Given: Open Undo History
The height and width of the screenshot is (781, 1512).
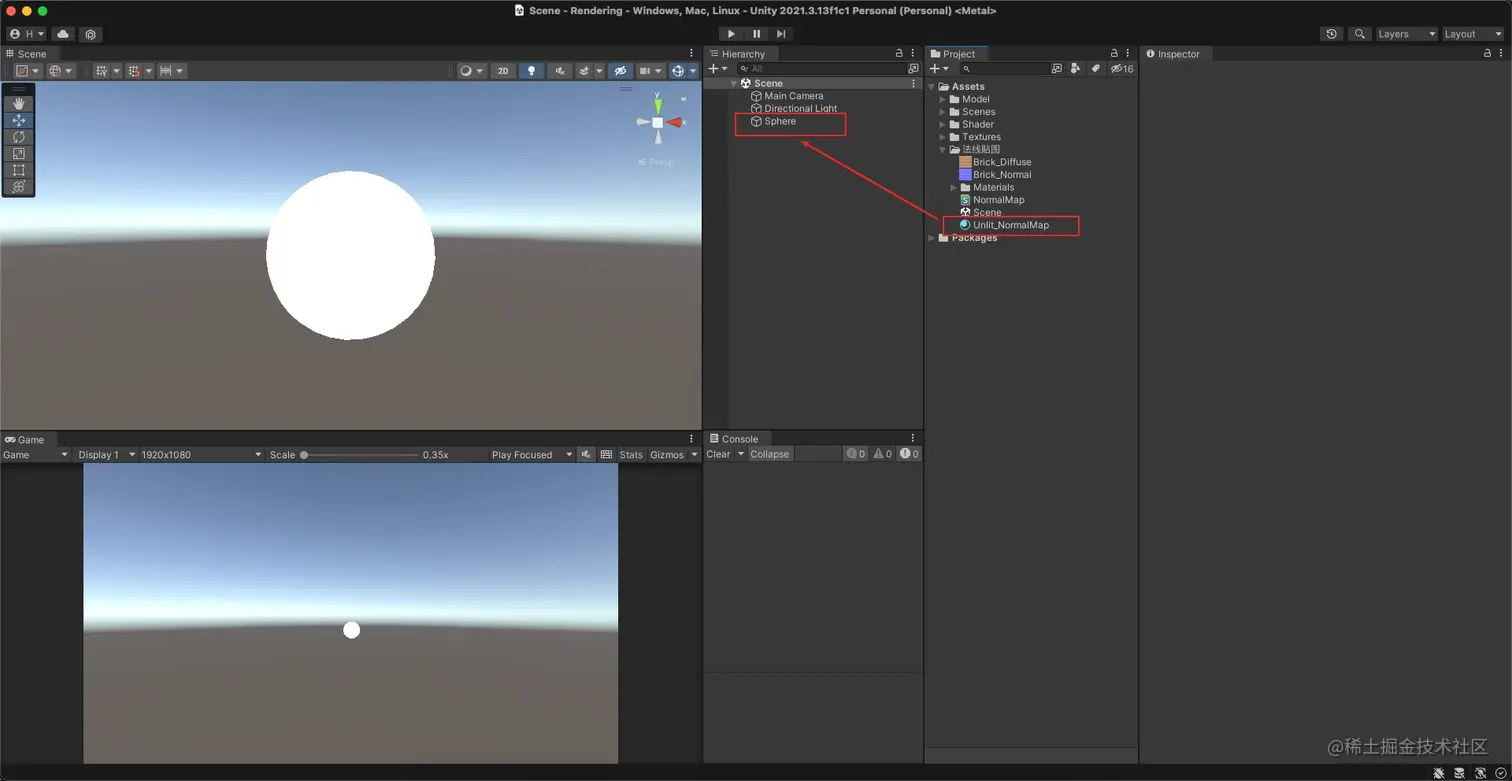Looking at the screenshot, I should pos(1331,34).
